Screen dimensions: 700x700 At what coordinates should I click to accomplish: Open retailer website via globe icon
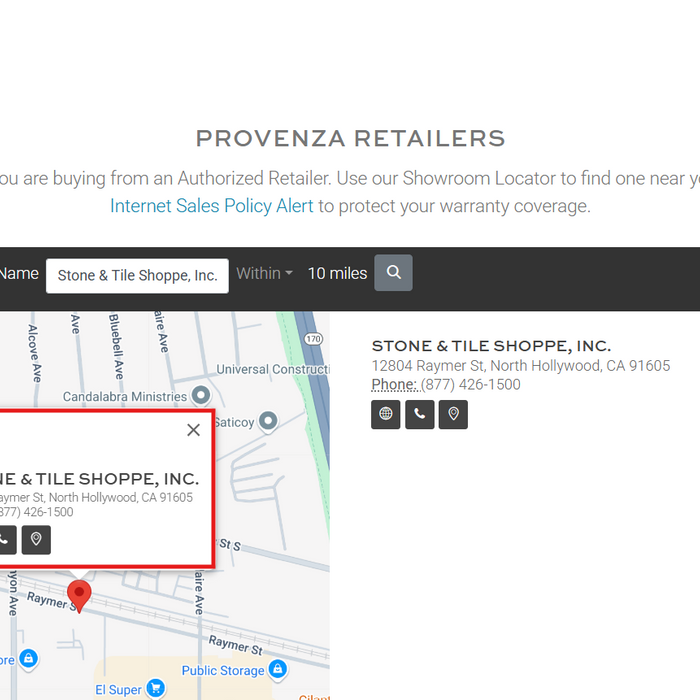point(385,414)
